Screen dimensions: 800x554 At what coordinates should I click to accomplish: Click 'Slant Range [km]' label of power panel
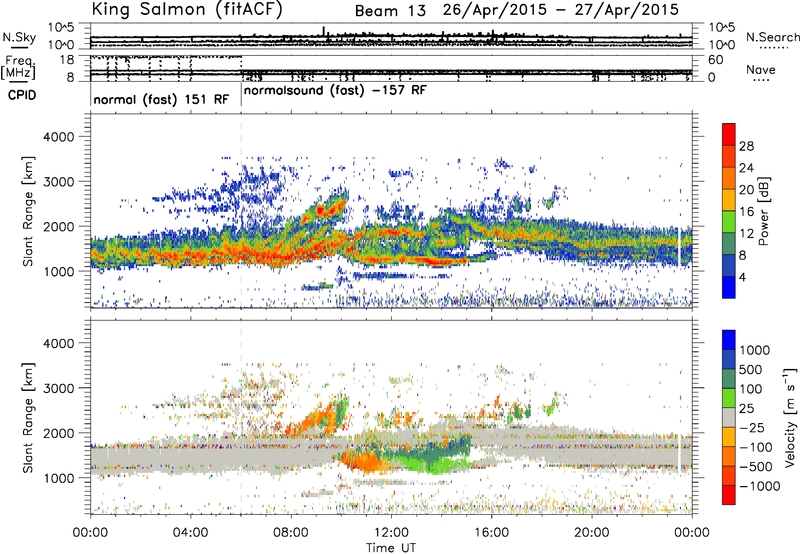click(28, 211)
